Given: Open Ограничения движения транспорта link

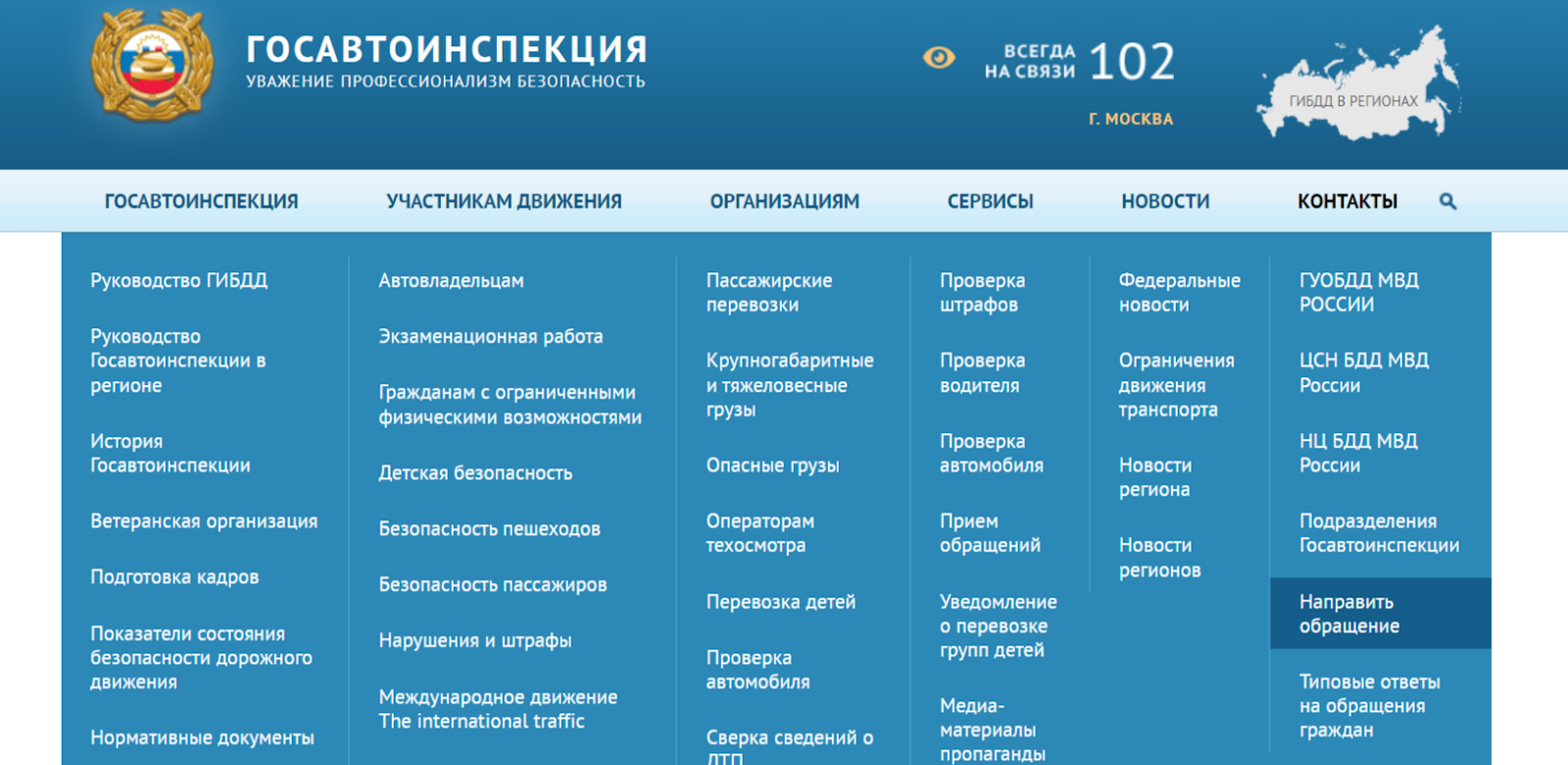Looking at the screenshot, I should click(1177, 385).
